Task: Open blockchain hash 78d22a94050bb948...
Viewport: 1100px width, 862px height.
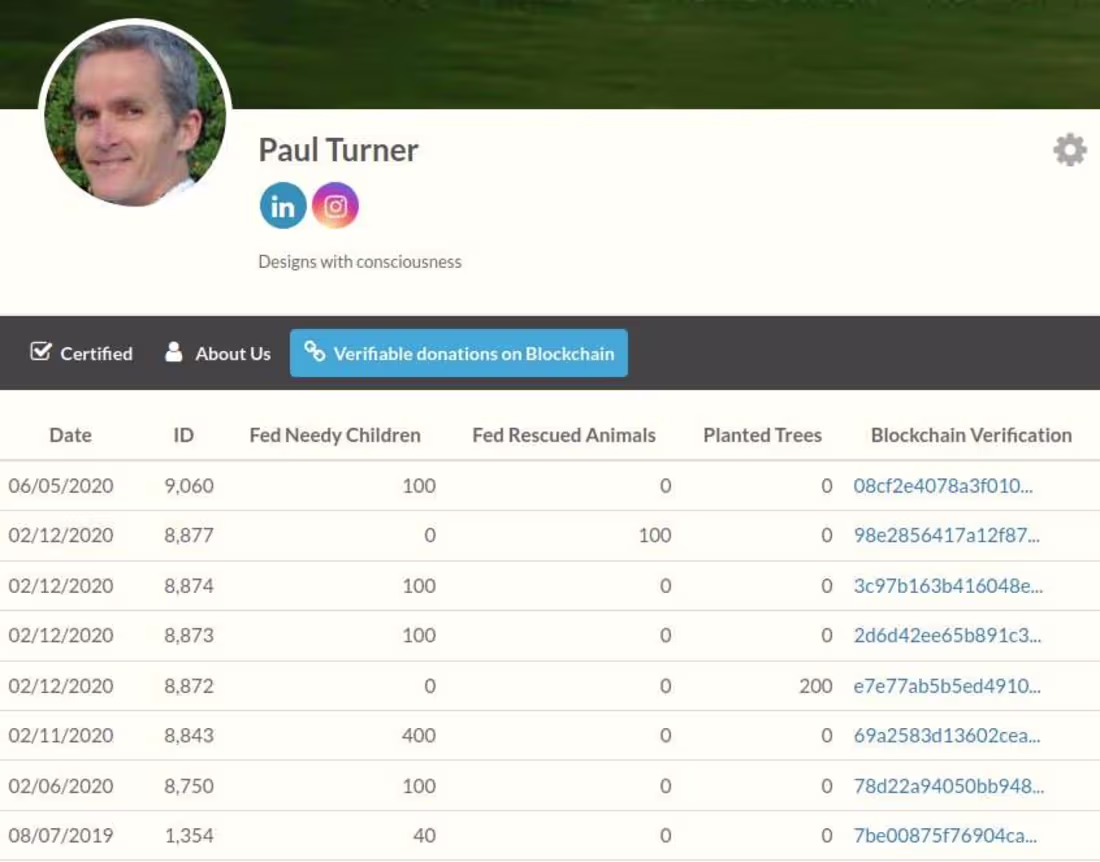Action: tap(948, 786)
